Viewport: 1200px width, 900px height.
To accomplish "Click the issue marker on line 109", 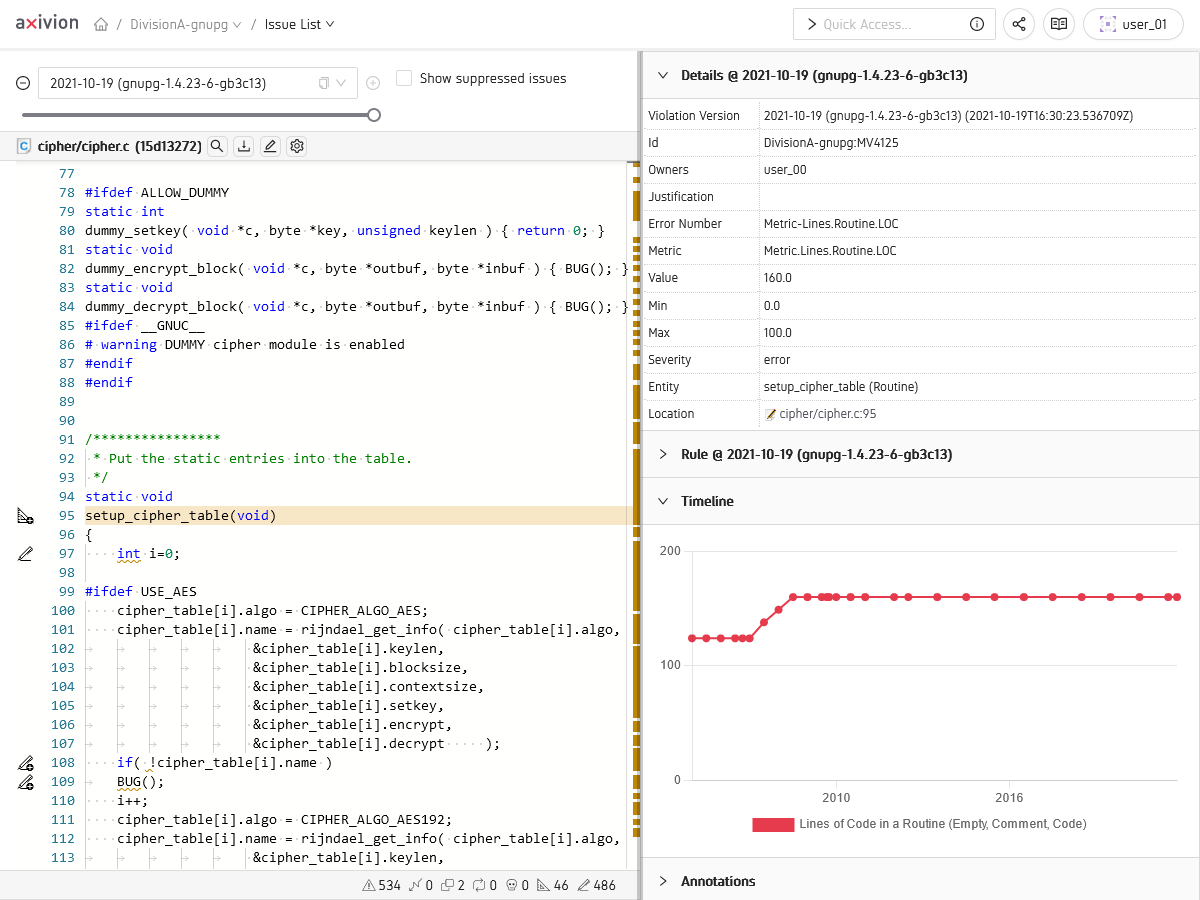I will click(26, 782).
